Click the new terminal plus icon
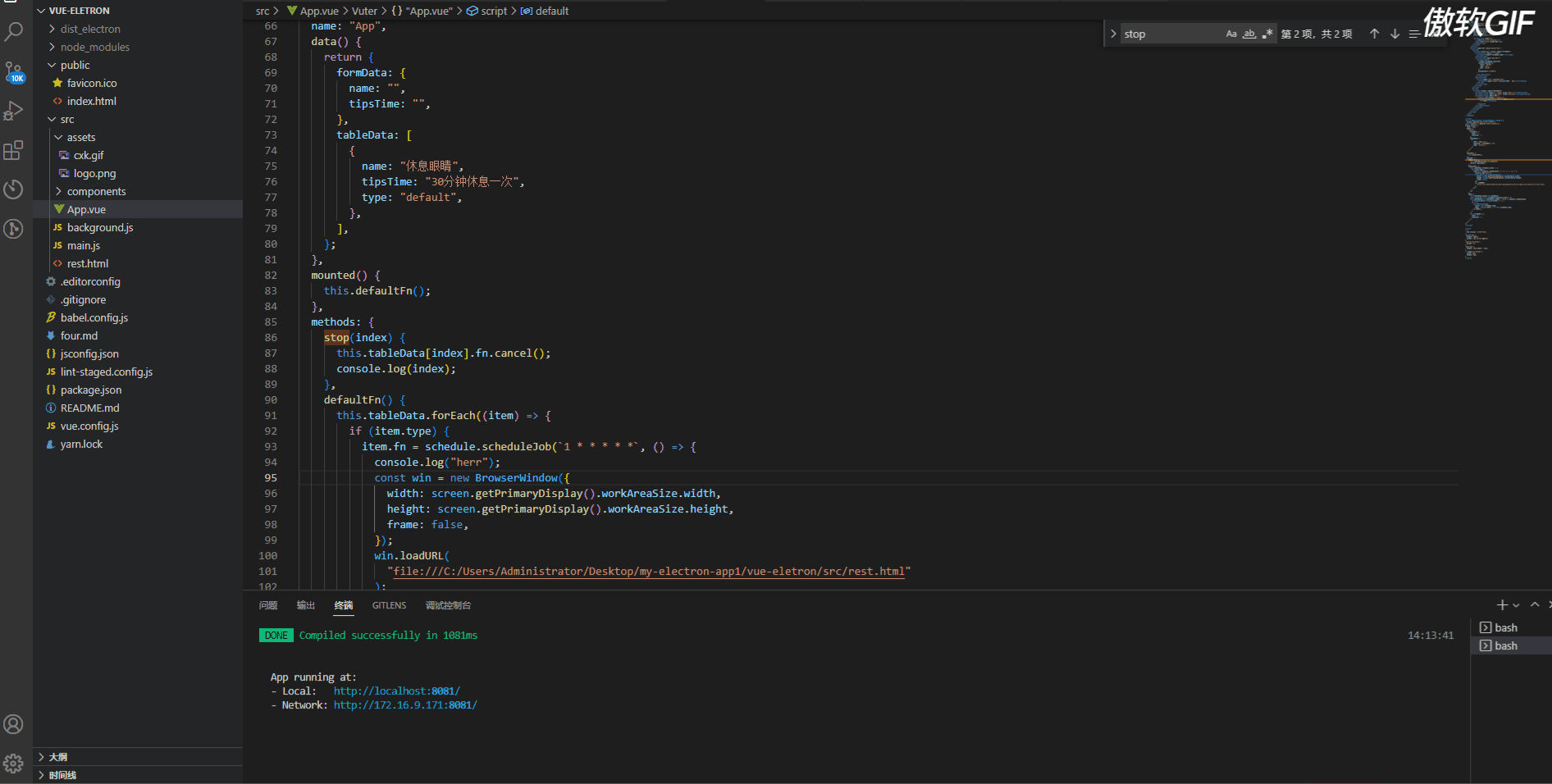1552x784 pixels. point(1502,605)
